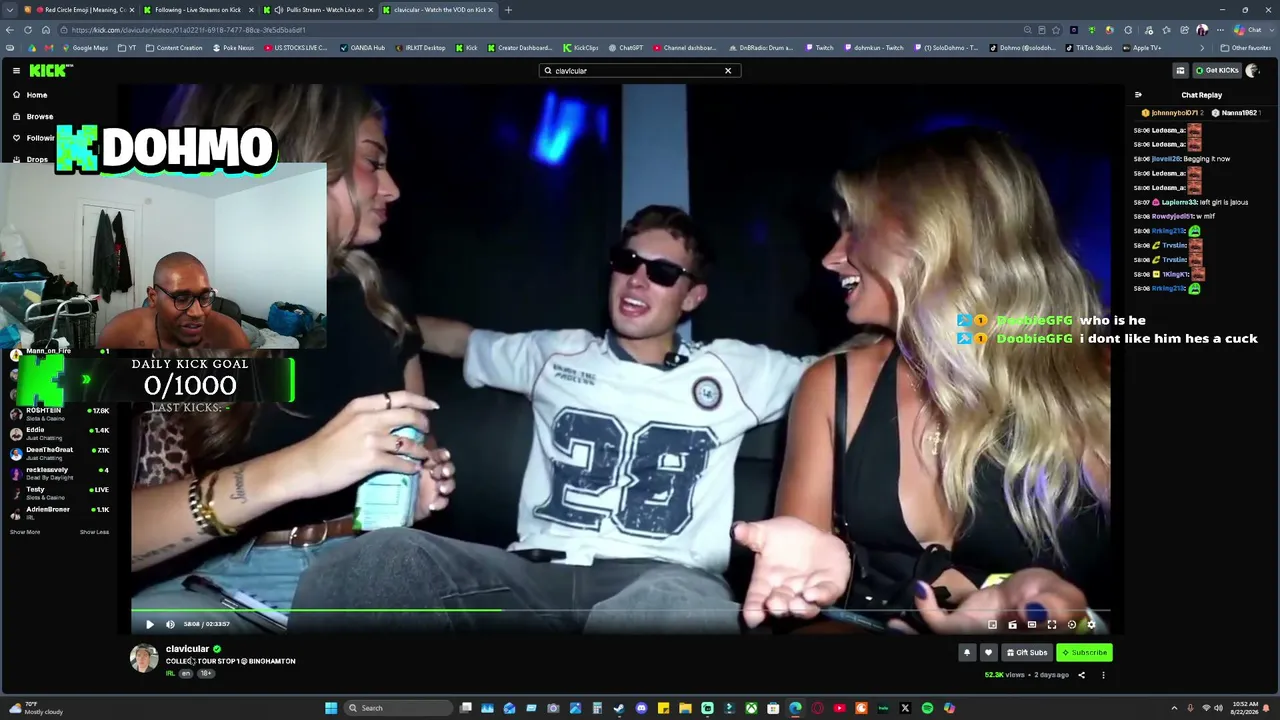The image size is (1280, 720).
Task: Click the browser address bar
Action: pos(540,30)
